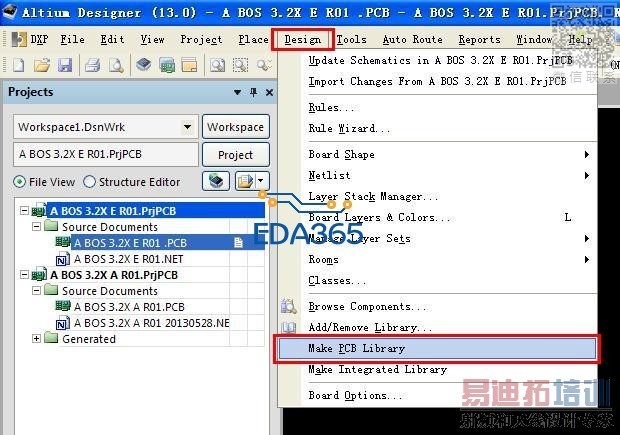Open dropdown arrow beside folder document button

261,181
